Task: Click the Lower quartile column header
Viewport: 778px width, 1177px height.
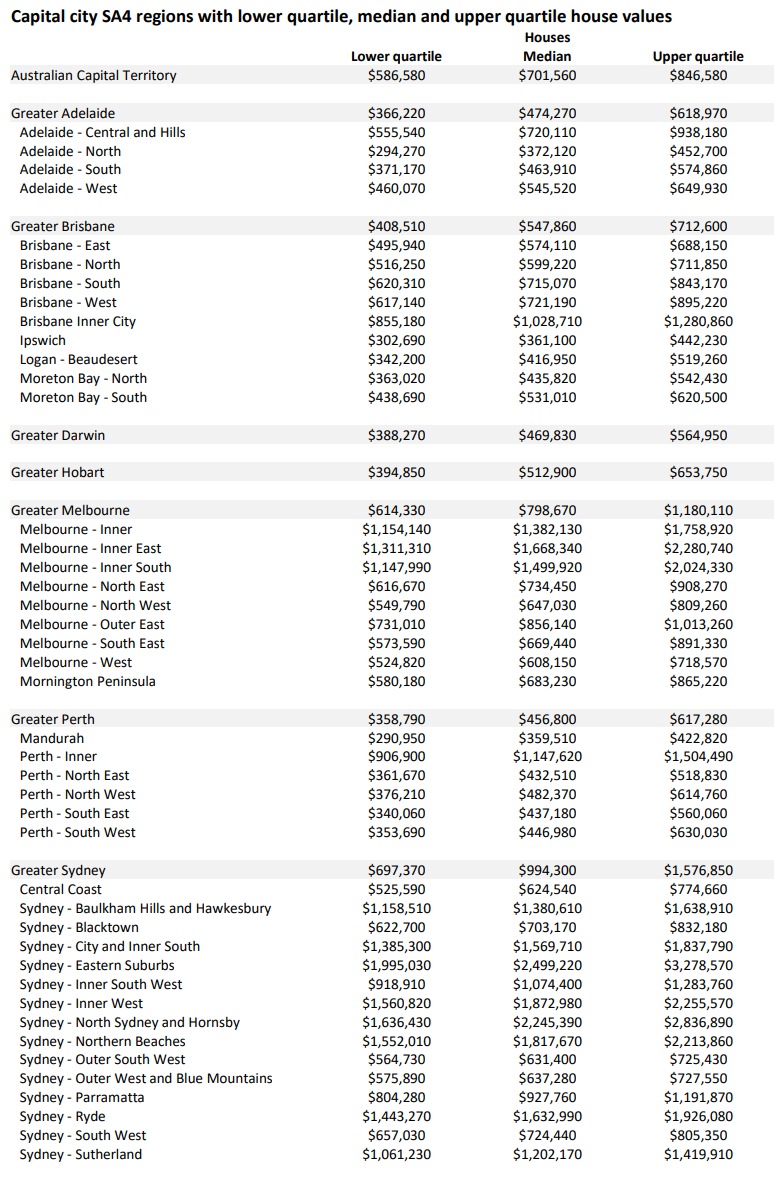Action: tap(396, 57)
